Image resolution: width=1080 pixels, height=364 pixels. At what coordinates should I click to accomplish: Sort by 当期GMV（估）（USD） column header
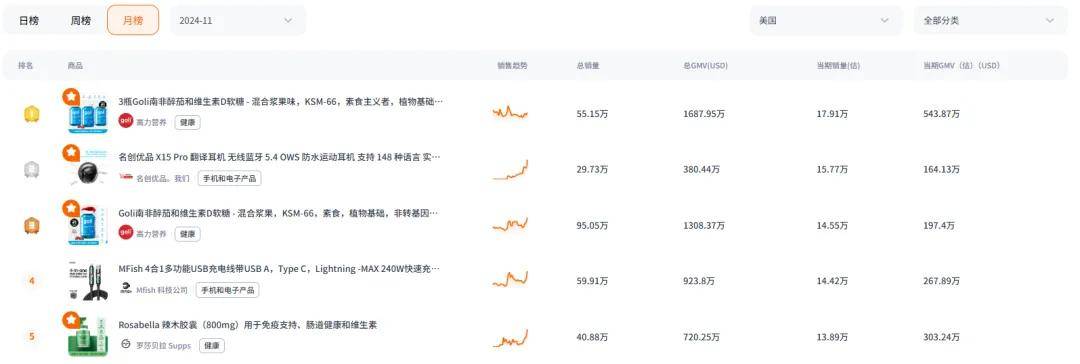961,65
